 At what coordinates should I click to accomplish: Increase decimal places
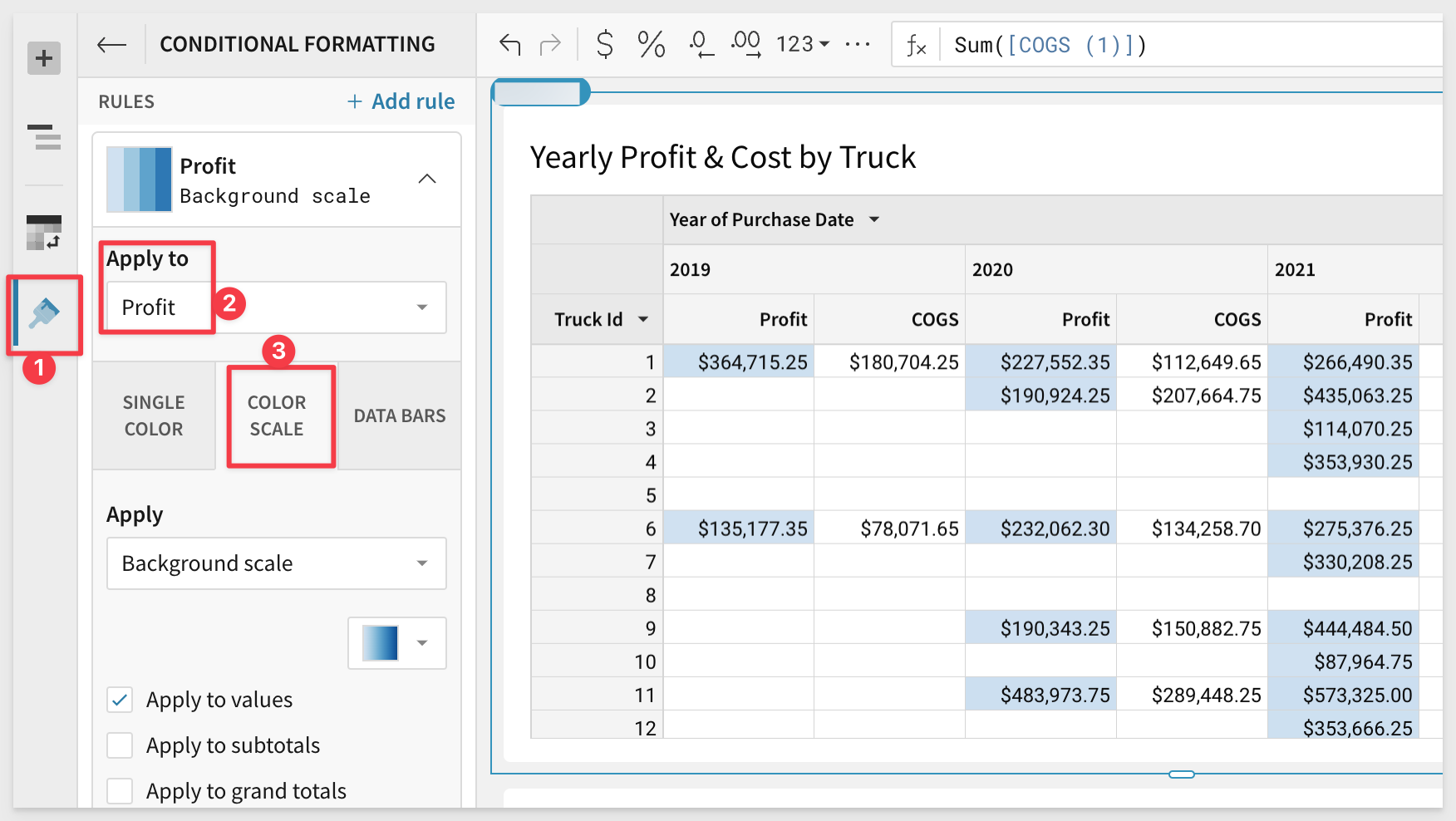(745, 45)
